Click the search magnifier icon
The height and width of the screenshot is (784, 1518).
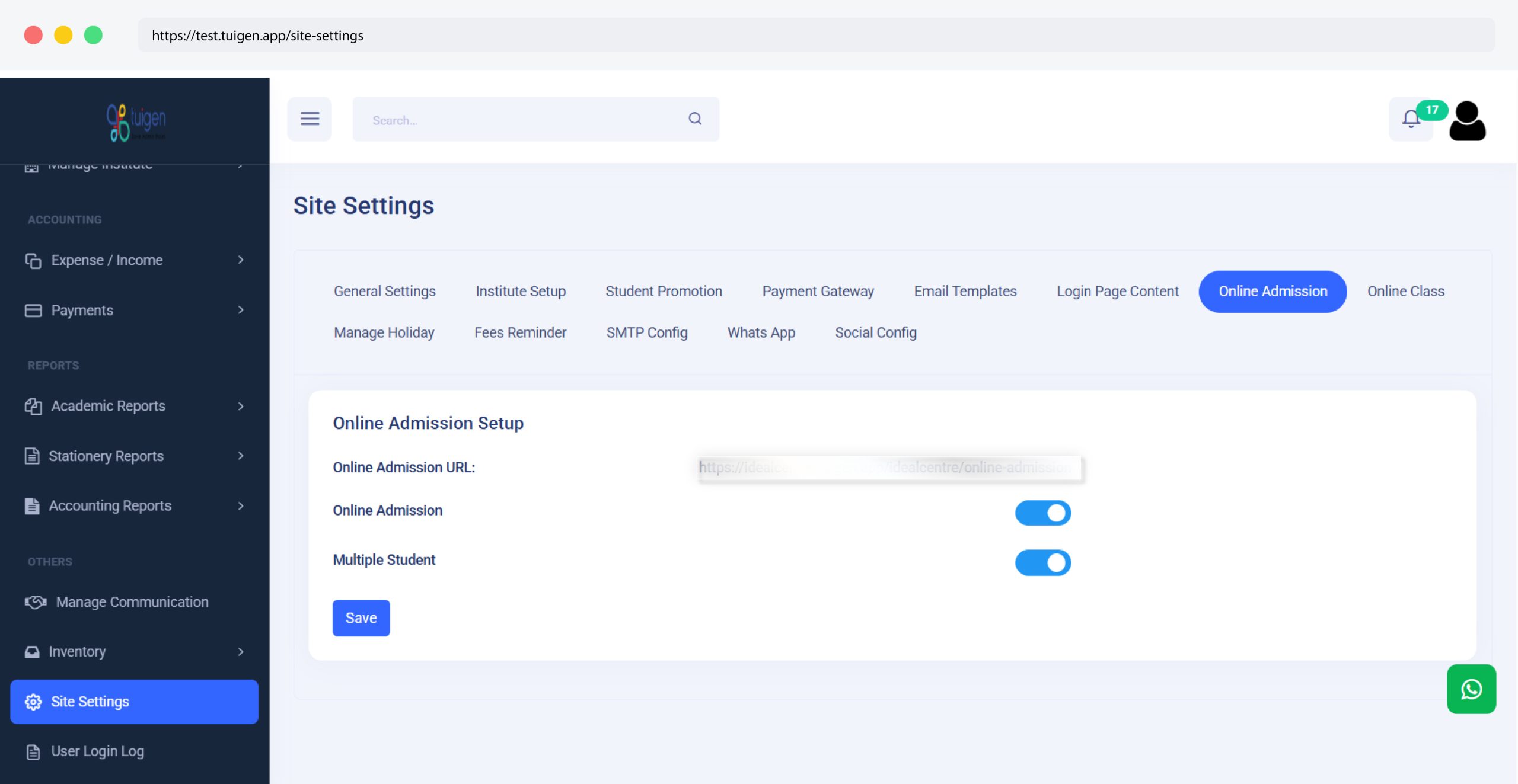tap(695, 119)
